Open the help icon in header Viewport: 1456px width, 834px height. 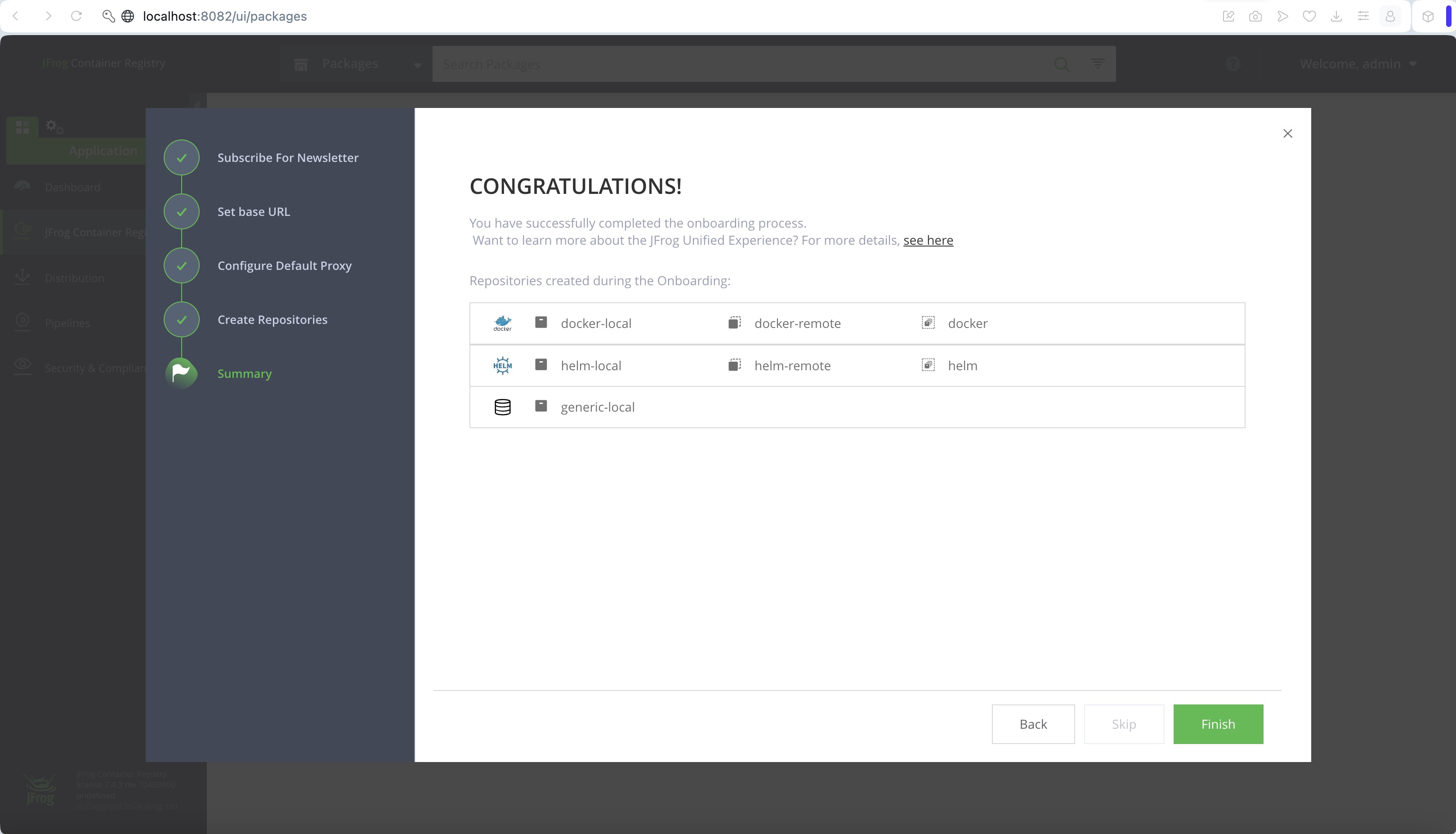[1233, 63]
